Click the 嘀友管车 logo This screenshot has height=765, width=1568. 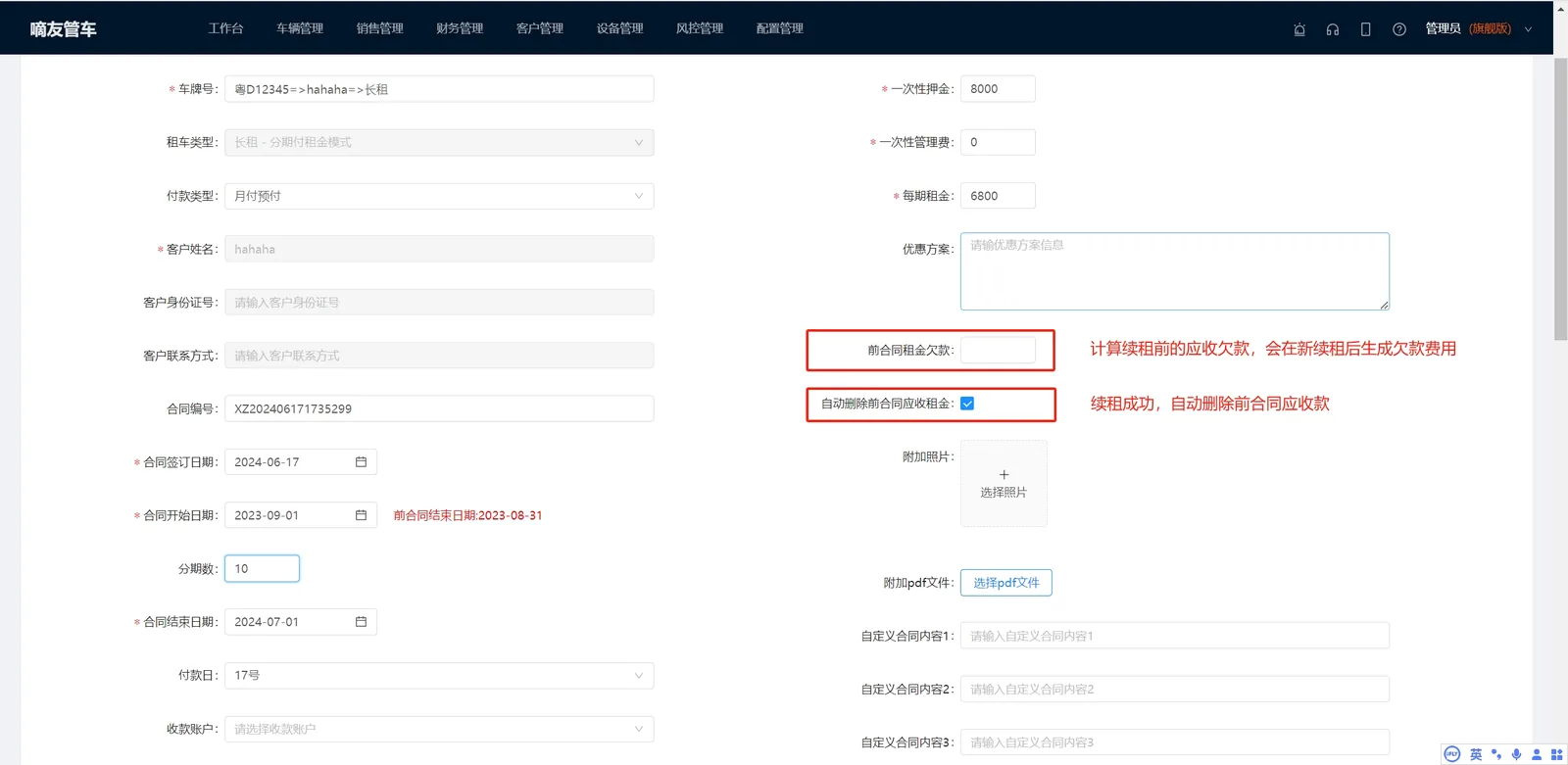click(x=63, y=29)
